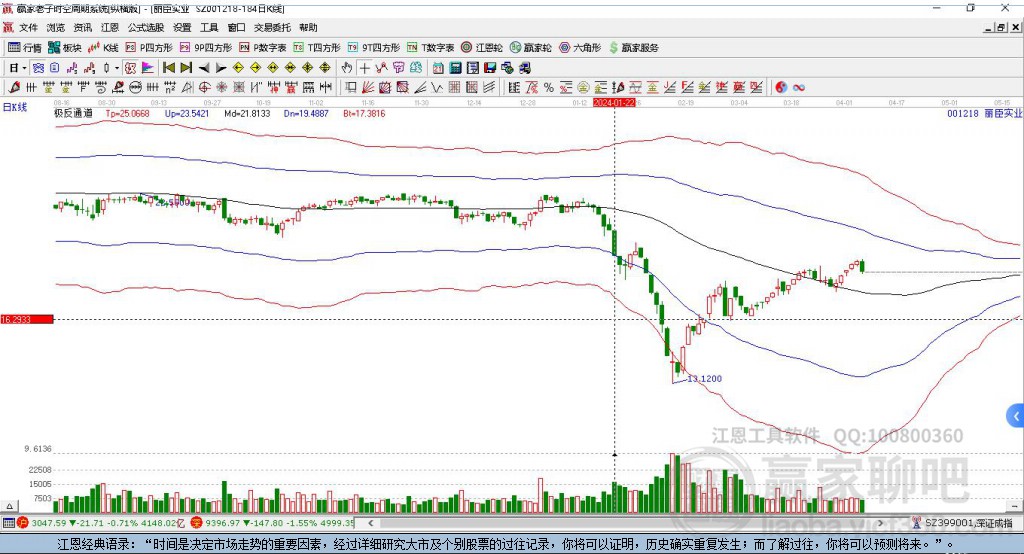Open the 工具 menu
Image resolution: width=1024 pixels, height=554 pixels.
(x=209, y=27)
